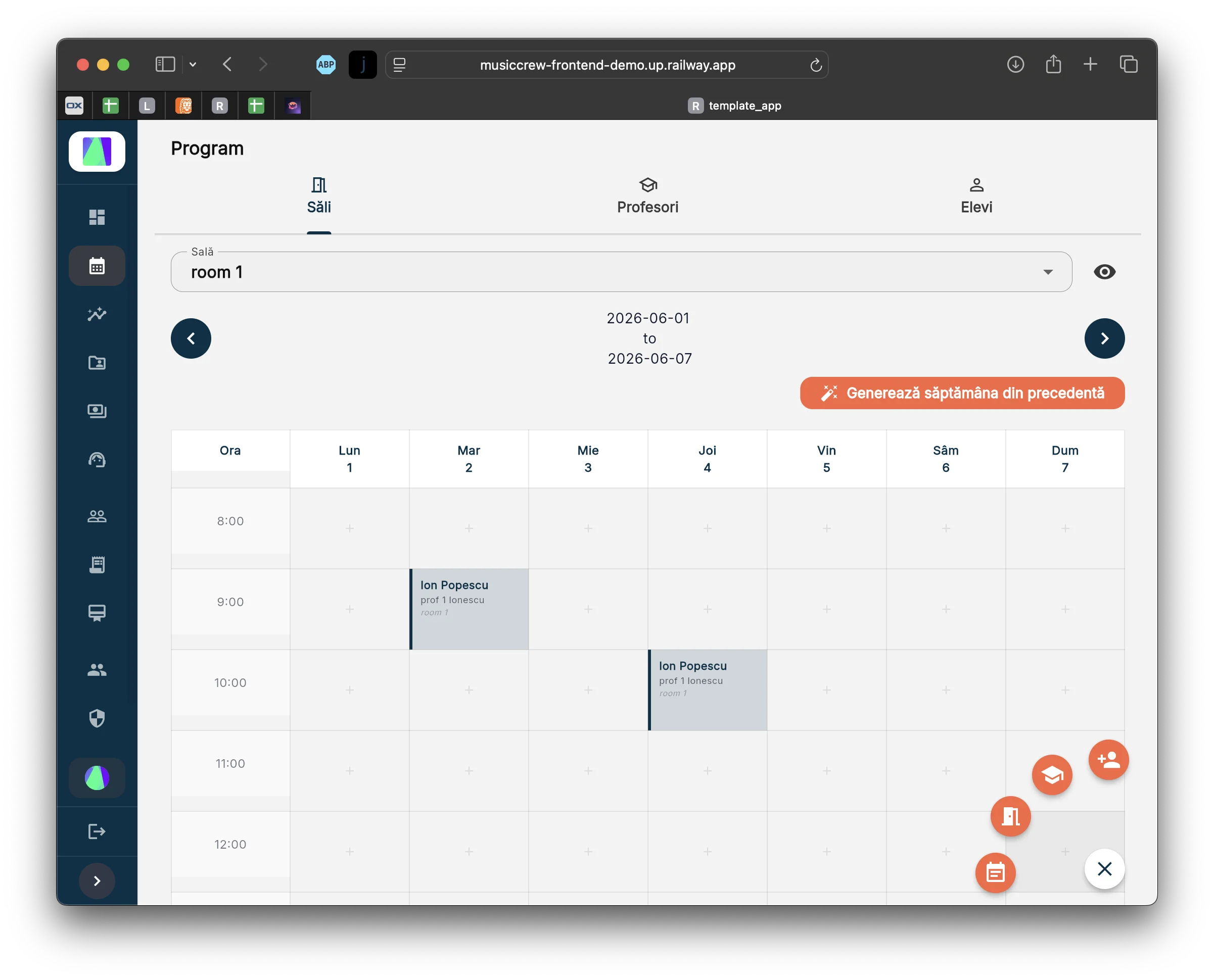The image size is (1214, 980).
Task: Open the outlined groups icon in sidebar
Action: click(x=97, y=516)
